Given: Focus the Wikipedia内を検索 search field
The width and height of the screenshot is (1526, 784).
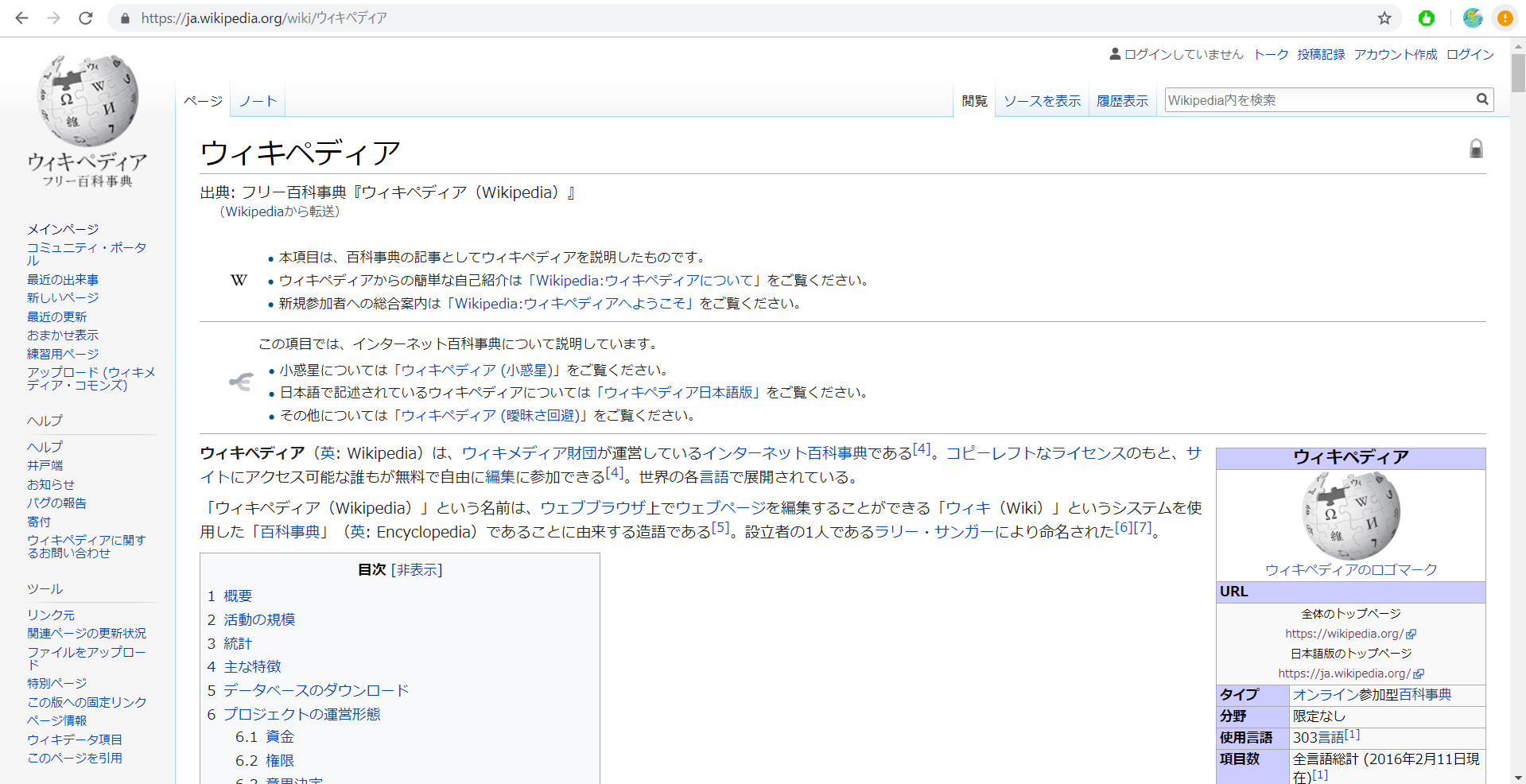Looking at the screenshot, I should point(1318,99).
